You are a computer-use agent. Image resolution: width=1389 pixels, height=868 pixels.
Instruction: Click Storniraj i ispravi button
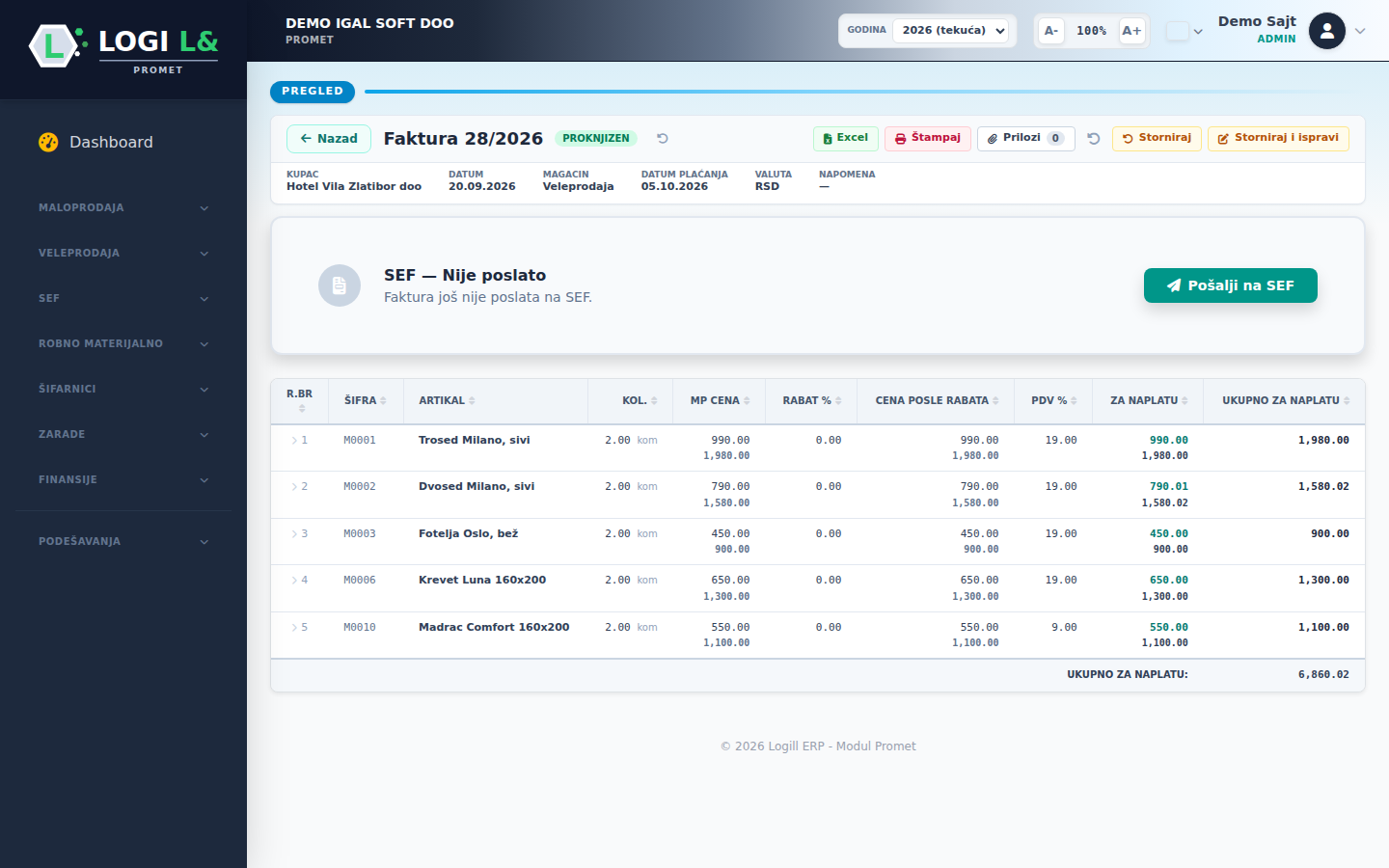tap(1278, 138)
